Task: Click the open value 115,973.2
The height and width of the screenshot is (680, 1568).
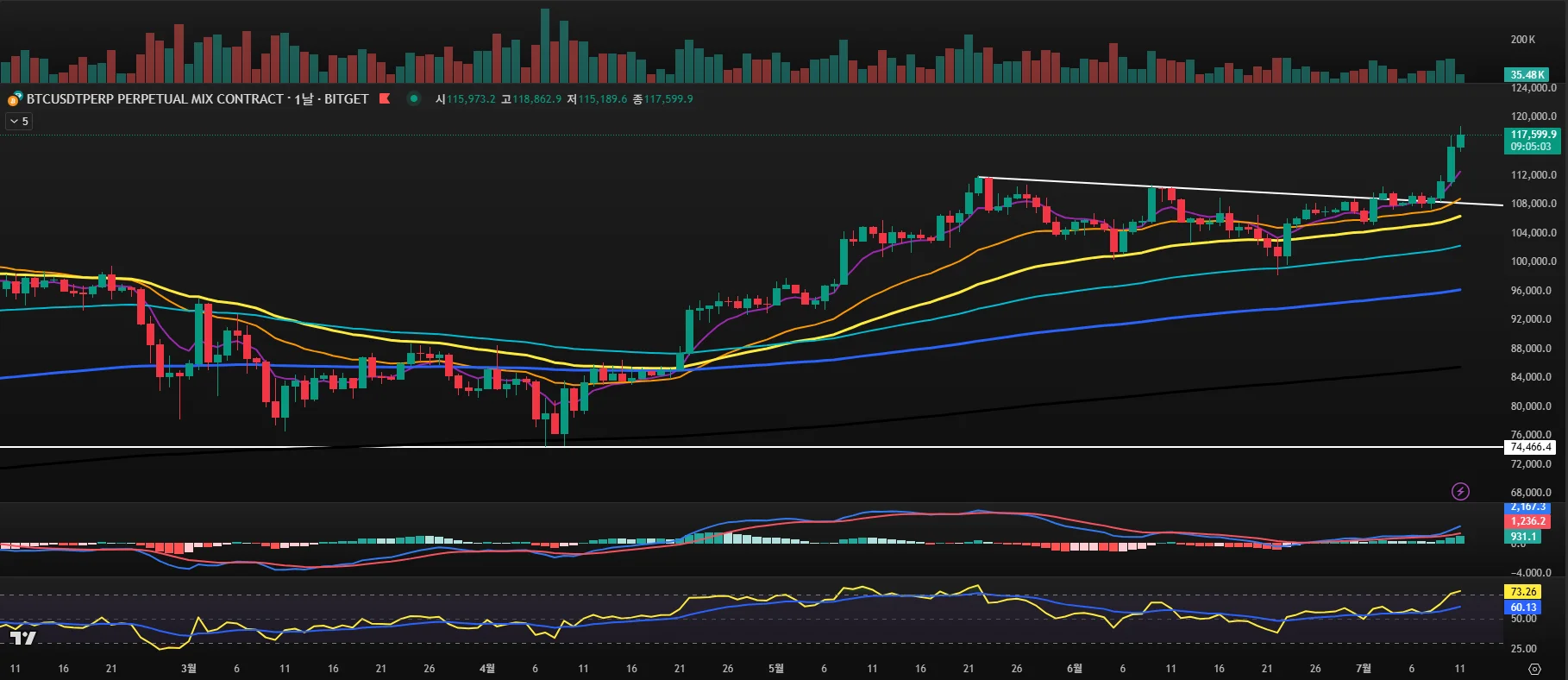Action: [x=471, y=99]
